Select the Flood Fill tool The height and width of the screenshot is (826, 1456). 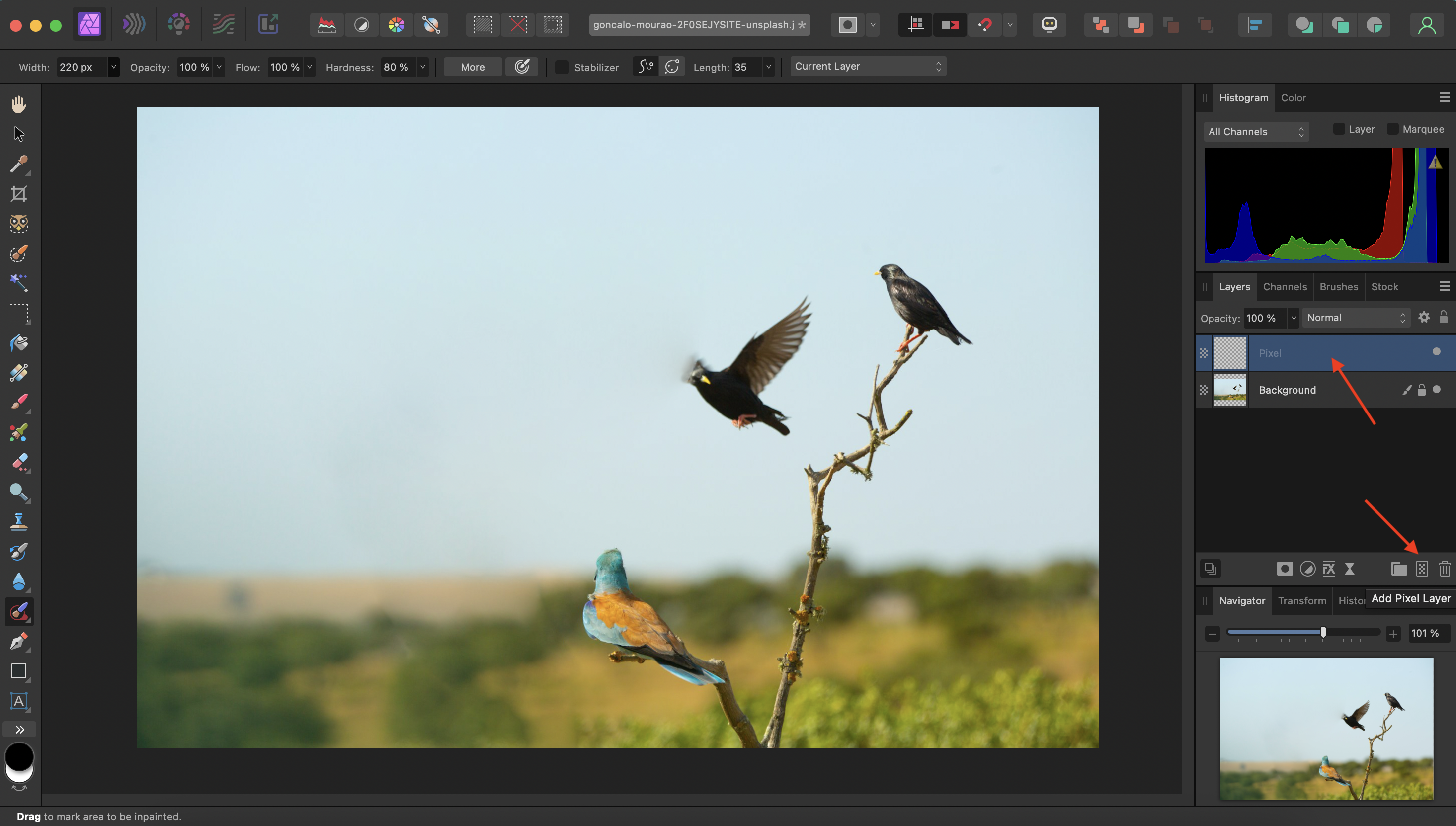click(19, 343)
